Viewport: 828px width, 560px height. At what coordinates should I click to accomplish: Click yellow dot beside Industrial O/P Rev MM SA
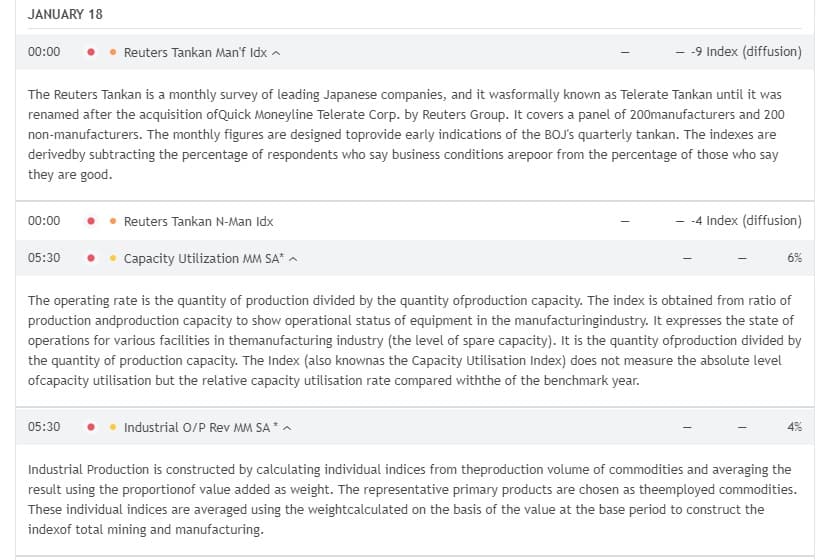pyautogui.click(x=112, y=427)
